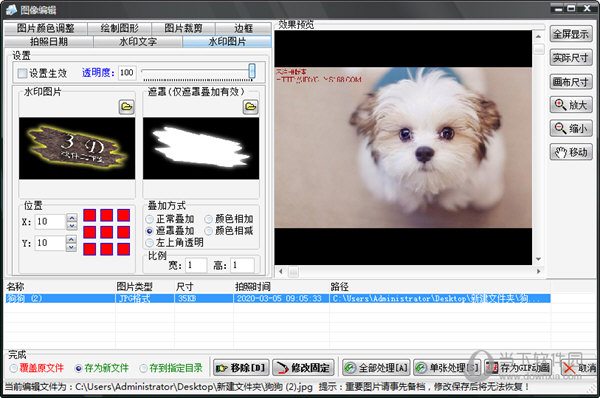Choose 覆盖原文件 overwrite option
The image size is (600, 398).
tap(14, 368)
